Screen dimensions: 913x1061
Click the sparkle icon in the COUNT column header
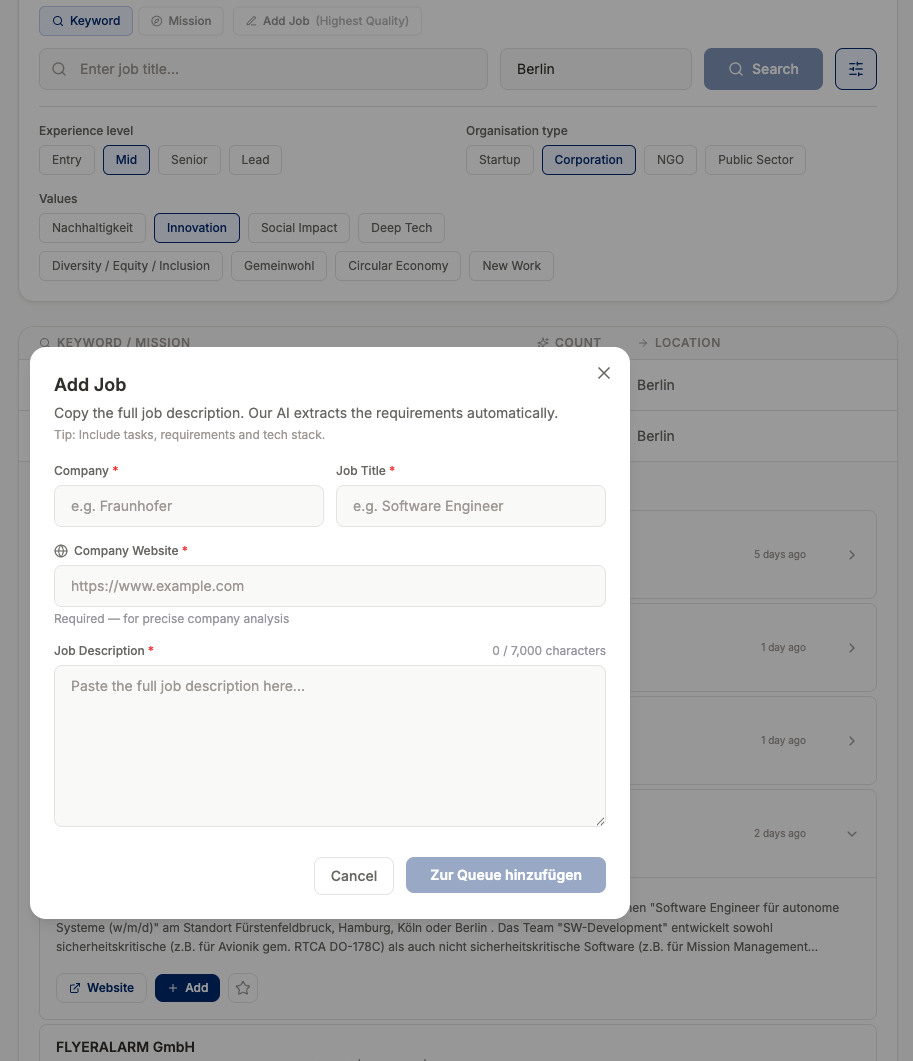point(541,342)
